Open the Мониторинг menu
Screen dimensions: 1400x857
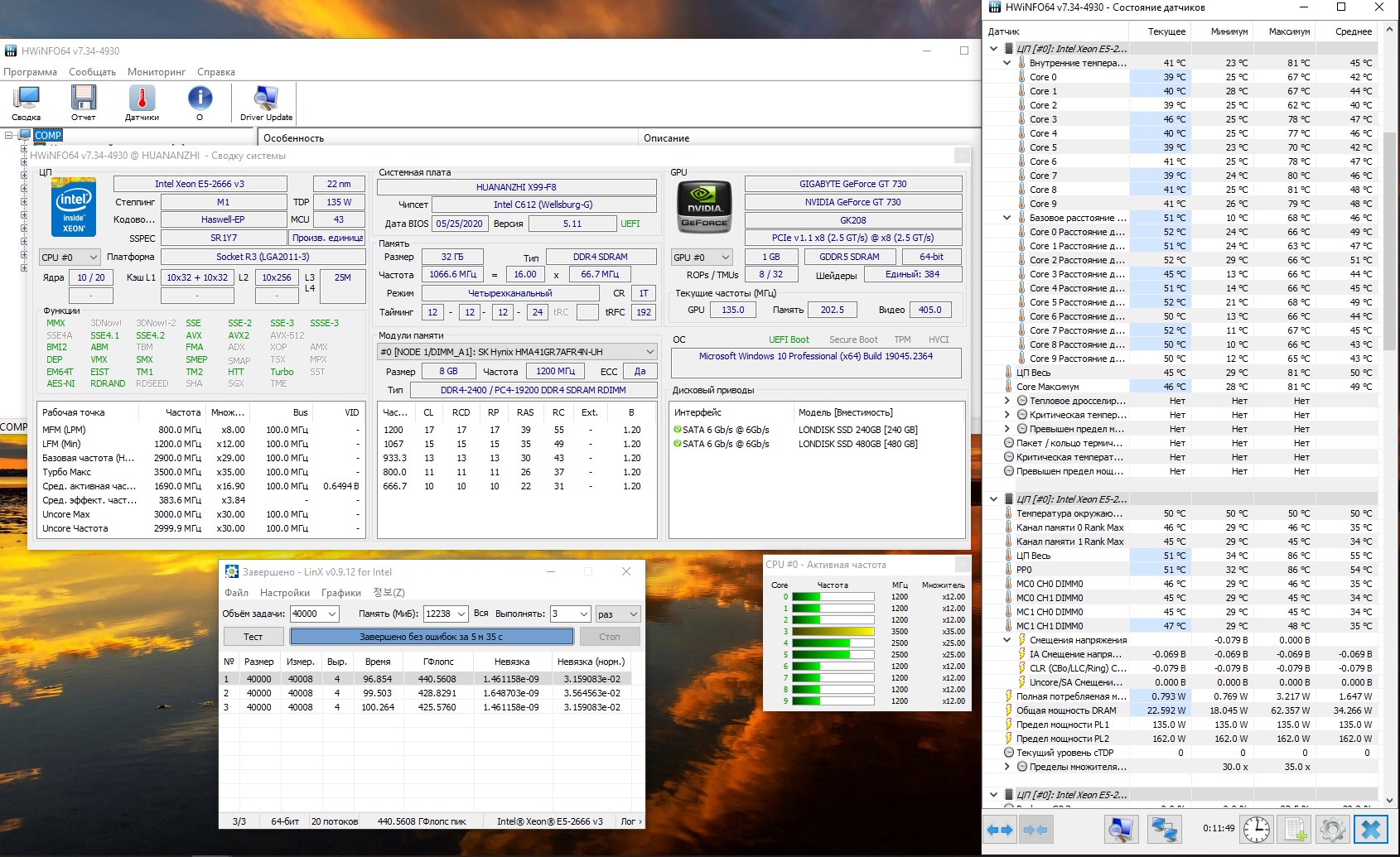[x=156, y=72]
